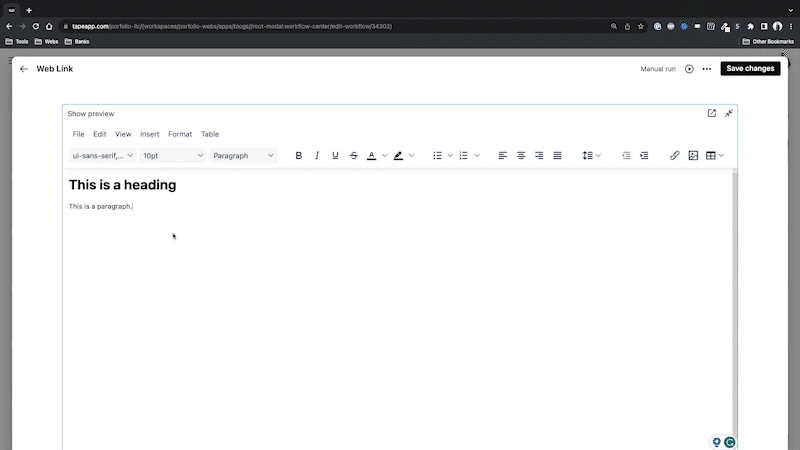Click Show preview
The height and width of the screenshot is (450, 800).
click(91, 114)
